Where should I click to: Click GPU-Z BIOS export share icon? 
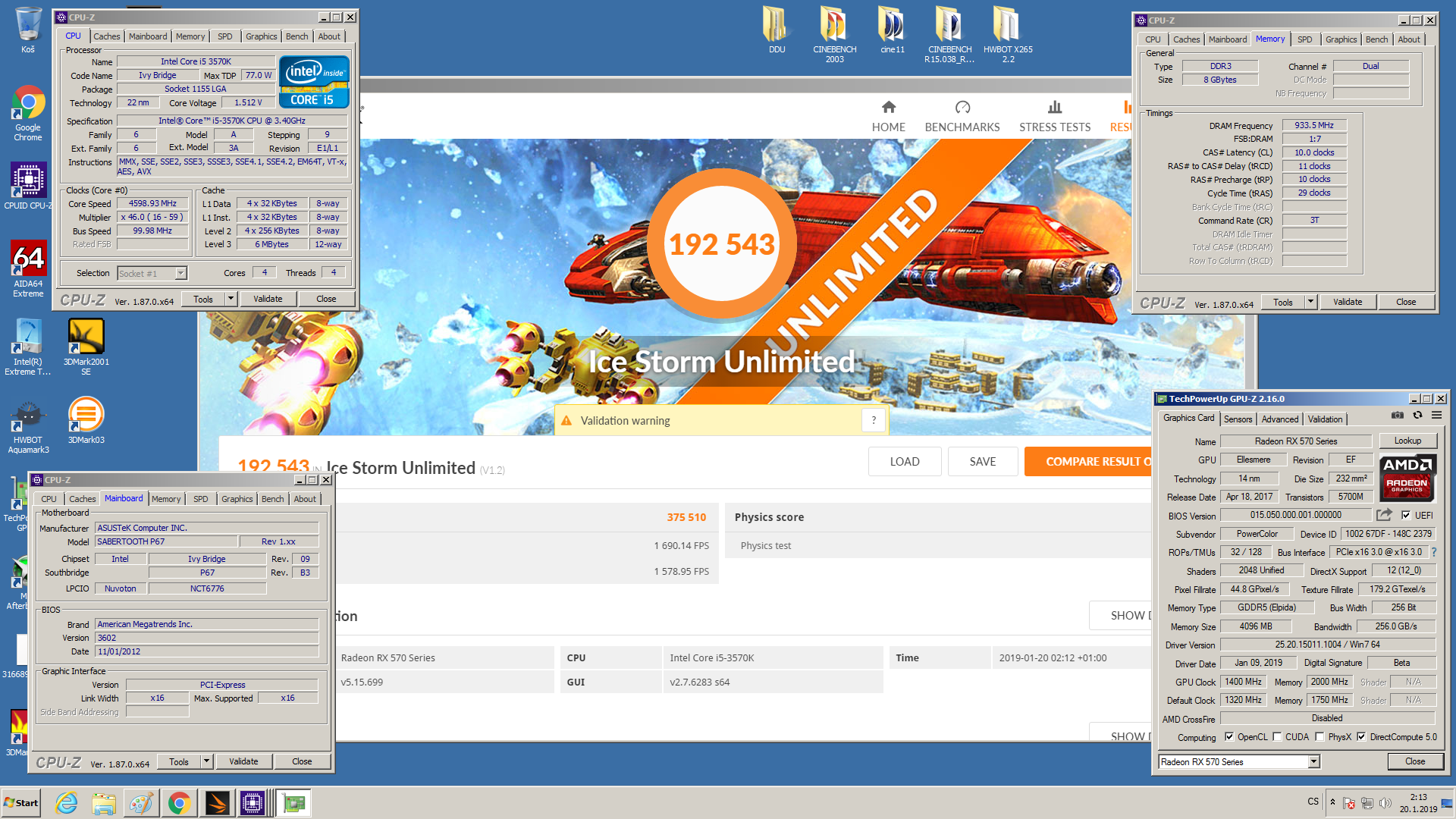pyautogui.click(x=1384, y=515)
